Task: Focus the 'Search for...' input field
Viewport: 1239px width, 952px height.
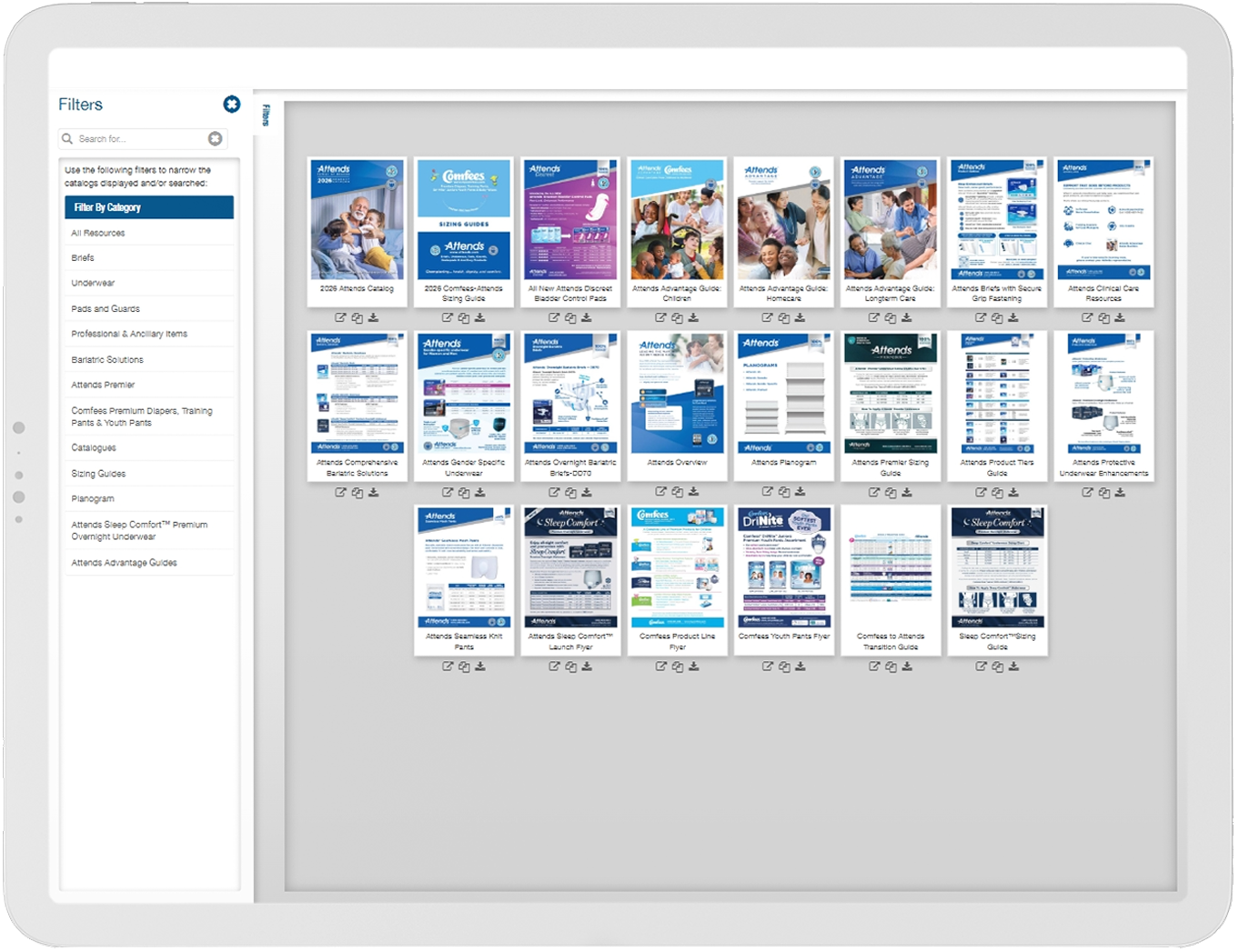Action: [141, 139]
